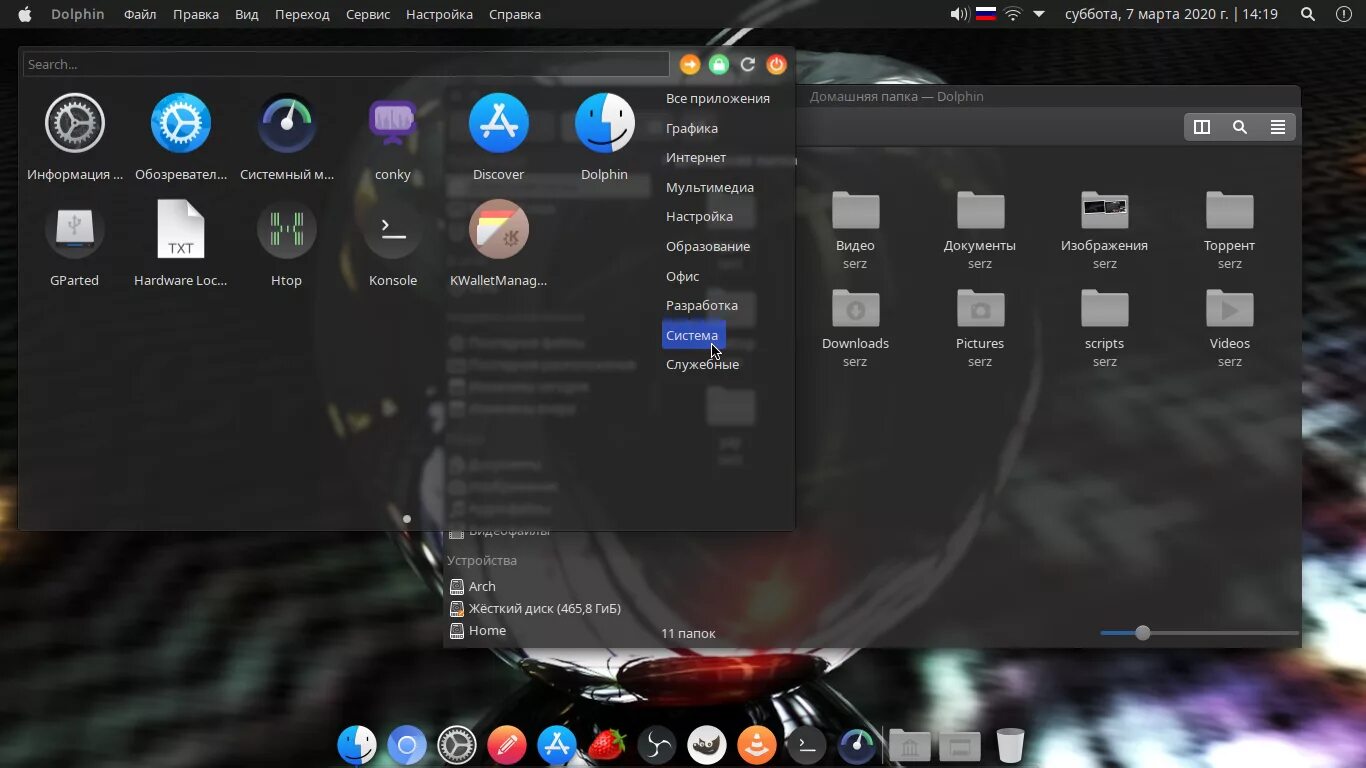Focus the launcher Search field

click(x=346, y=64)
